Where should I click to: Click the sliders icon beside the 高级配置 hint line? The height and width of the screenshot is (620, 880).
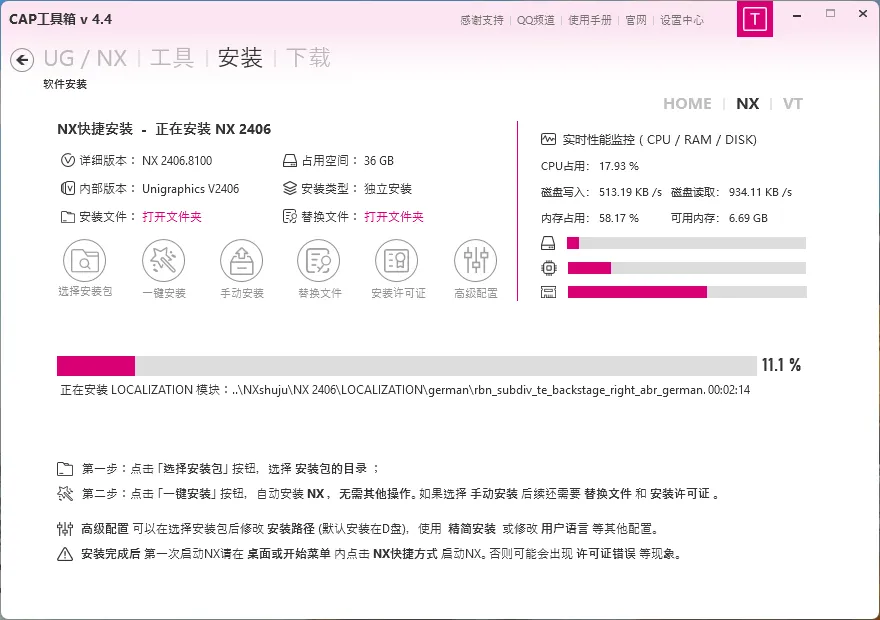click(65, 529)
